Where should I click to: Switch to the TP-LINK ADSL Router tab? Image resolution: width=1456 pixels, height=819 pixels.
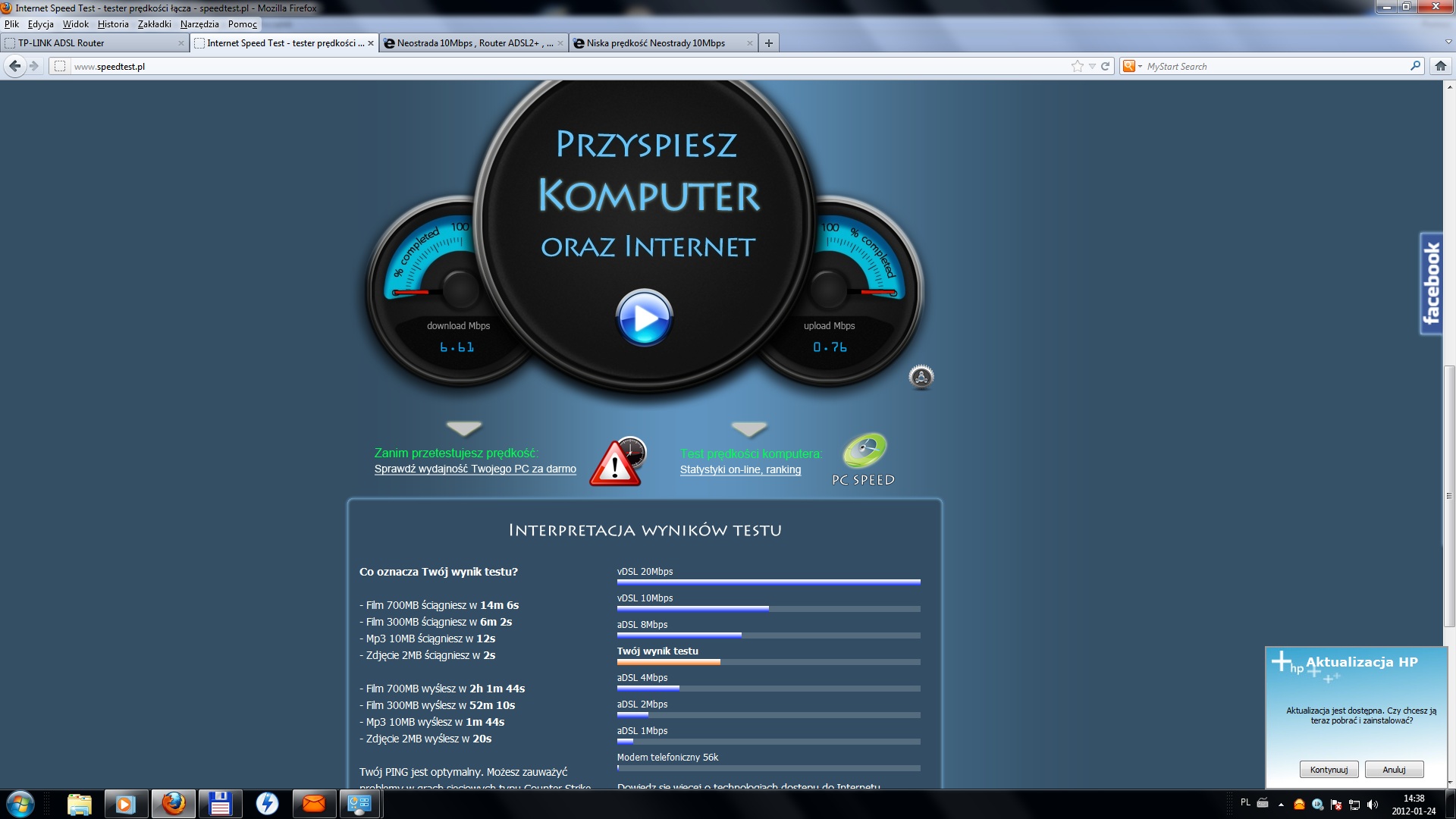click(x=95, y=43)
